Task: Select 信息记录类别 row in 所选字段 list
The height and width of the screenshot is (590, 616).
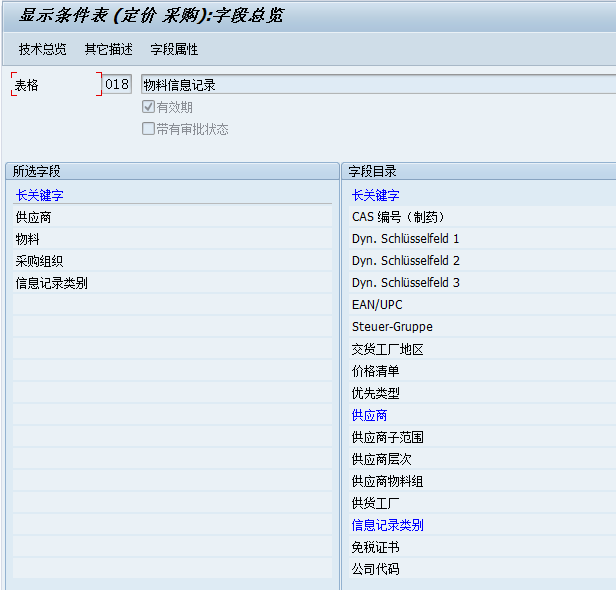Action: (x=172, y=283)
